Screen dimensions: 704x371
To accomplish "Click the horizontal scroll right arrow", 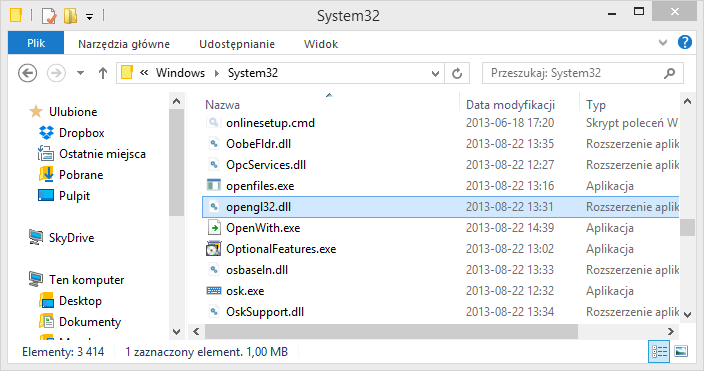I will 671,331.
